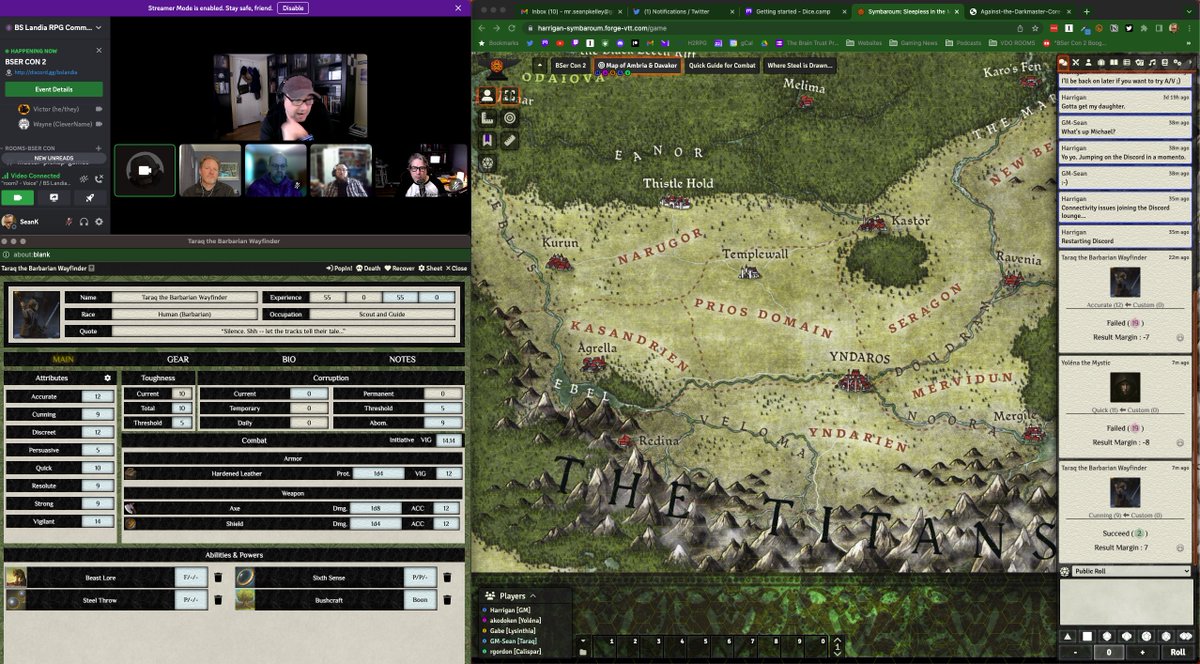Toggle Discord screen share button

(54, 198)
